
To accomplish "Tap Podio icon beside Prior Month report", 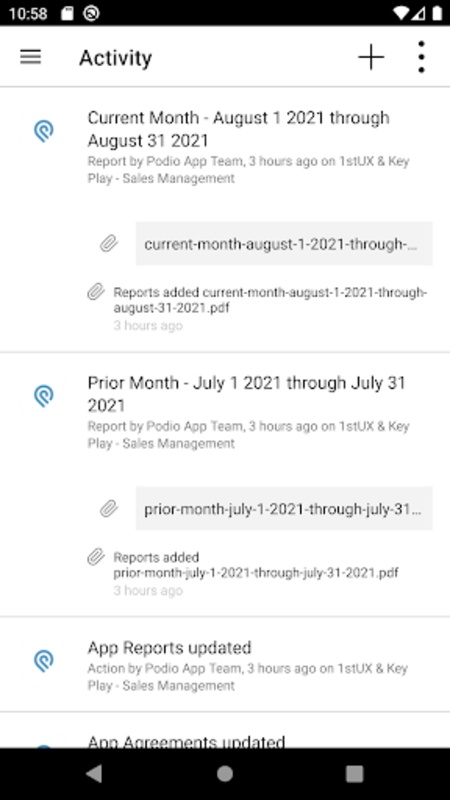I will [x=44, y=396].
